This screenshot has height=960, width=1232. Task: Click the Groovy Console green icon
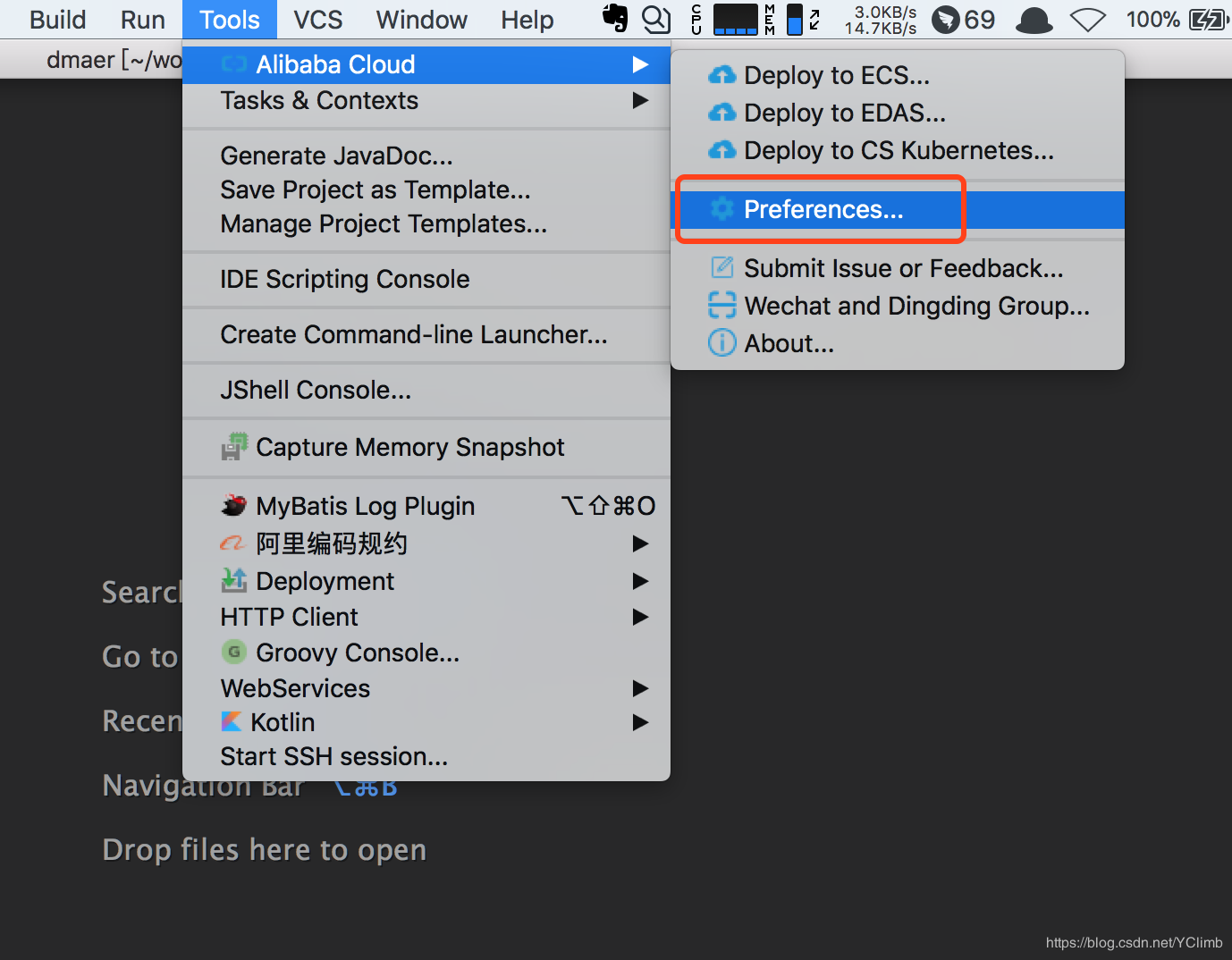click(233, 653)
